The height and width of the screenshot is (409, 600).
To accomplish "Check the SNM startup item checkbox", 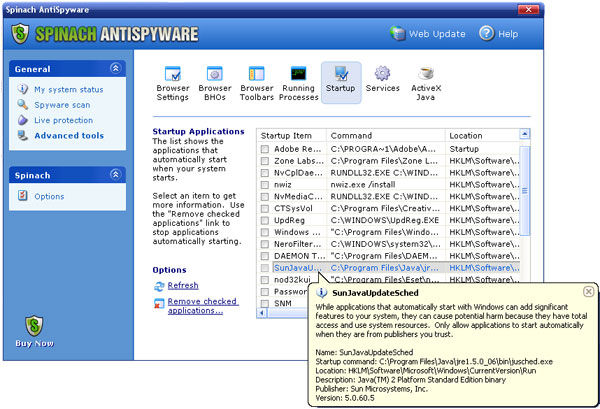I will (x=264, y=303).
